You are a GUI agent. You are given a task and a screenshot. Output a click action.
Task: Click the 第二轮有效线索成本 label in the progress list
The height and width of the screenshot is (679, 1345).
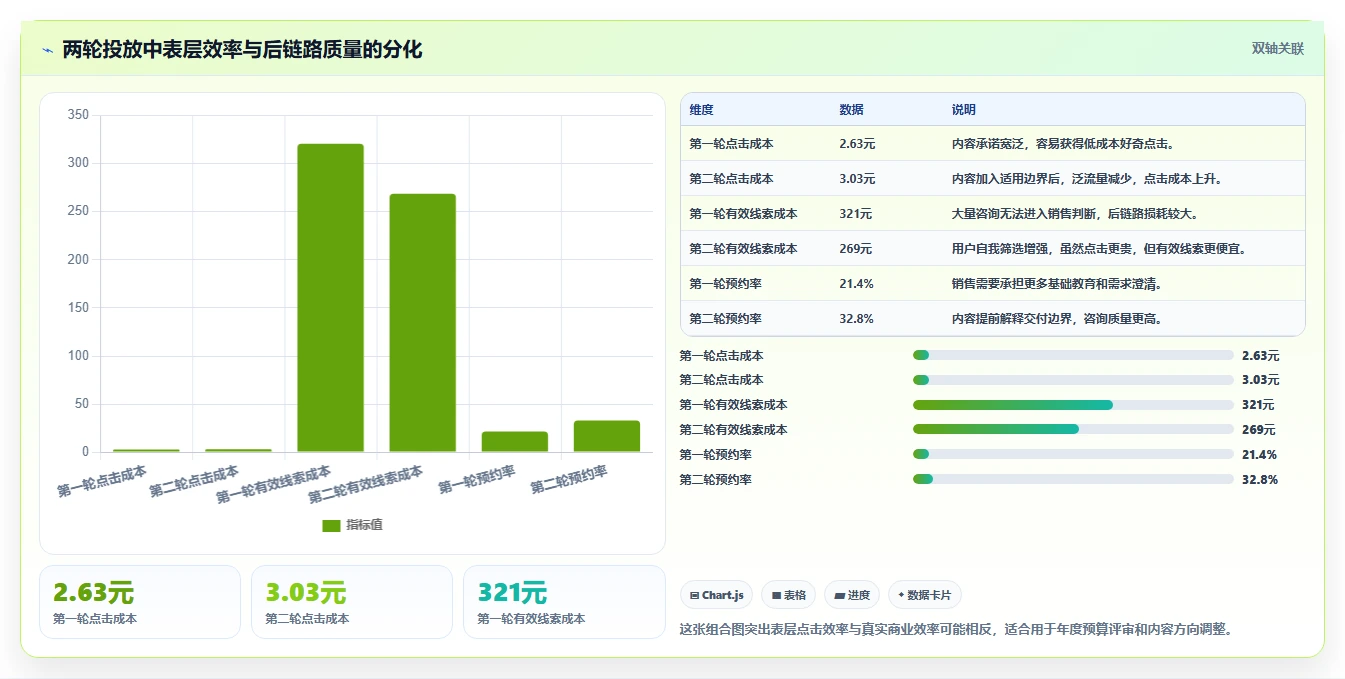click(x=733, y=430)
